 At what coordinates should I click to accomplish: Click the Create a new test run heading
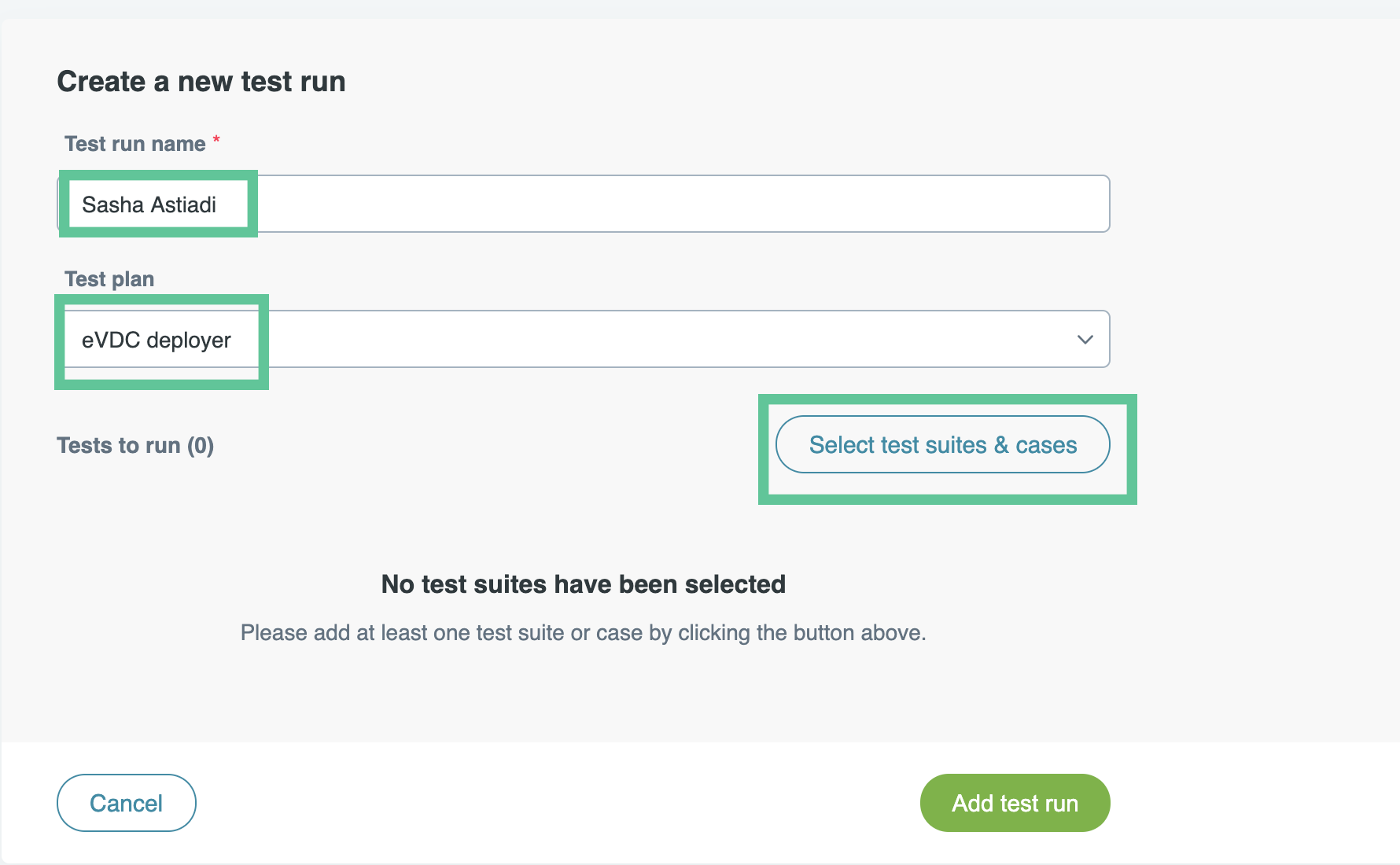point(201,82)
